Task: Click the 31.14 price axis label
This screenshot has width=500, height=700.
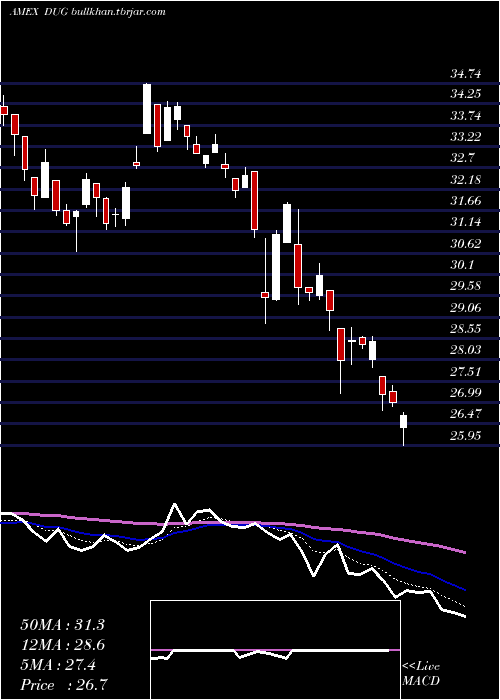Action: pos(465,222)
